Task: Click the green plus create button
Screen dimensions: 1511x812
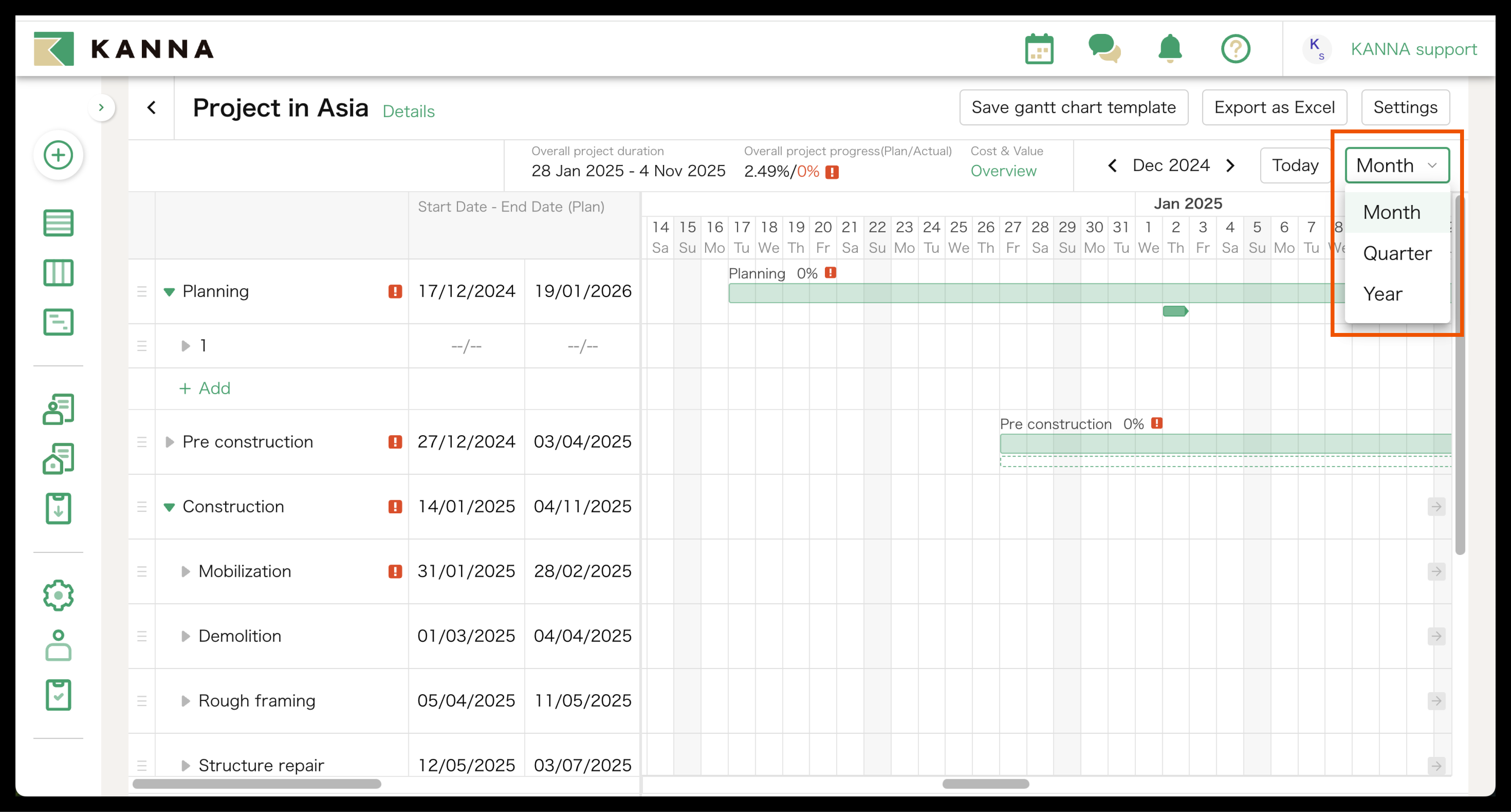Action: [x=58, y=155]
